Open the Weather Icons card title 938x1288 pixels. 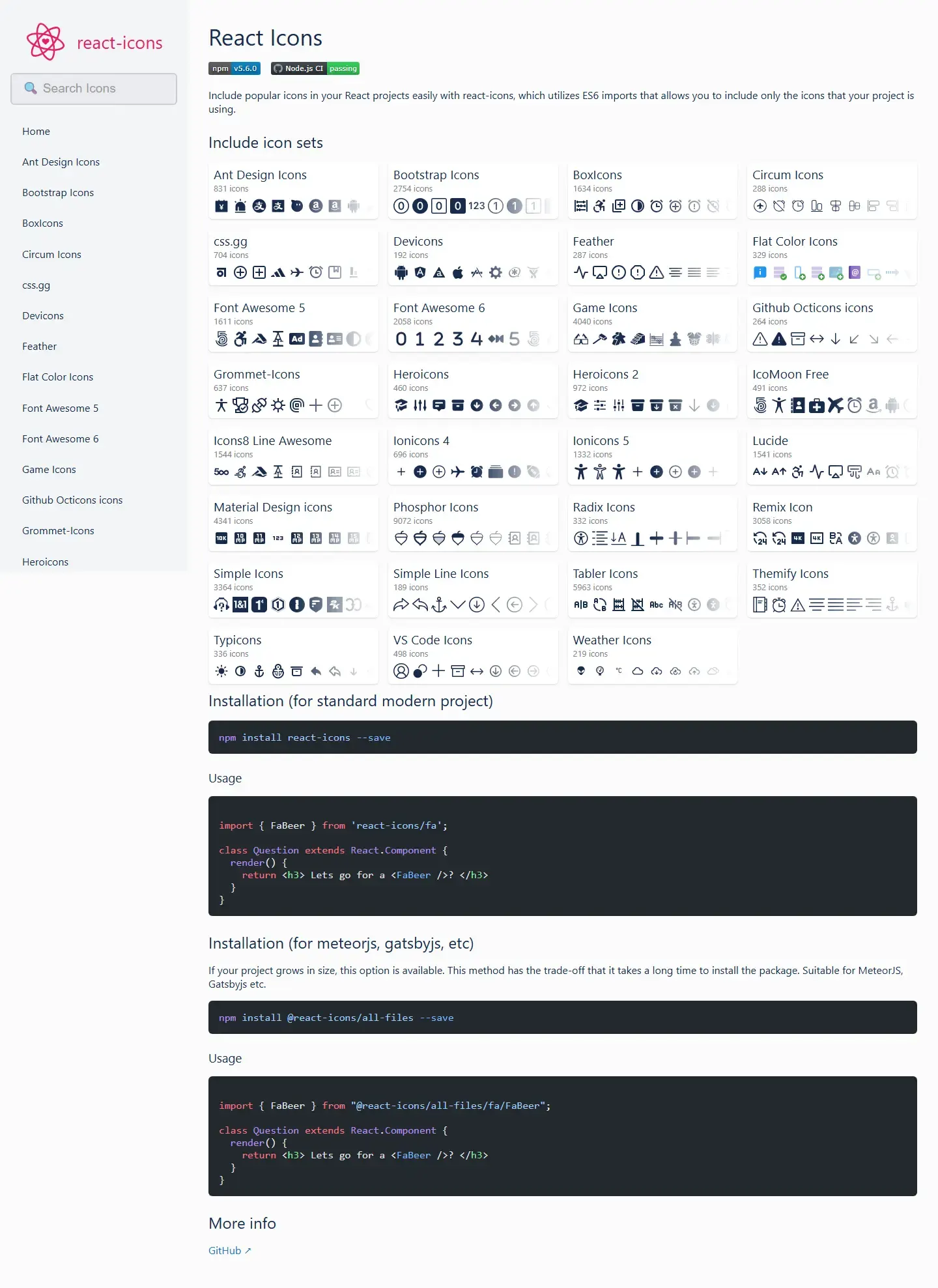612,640
